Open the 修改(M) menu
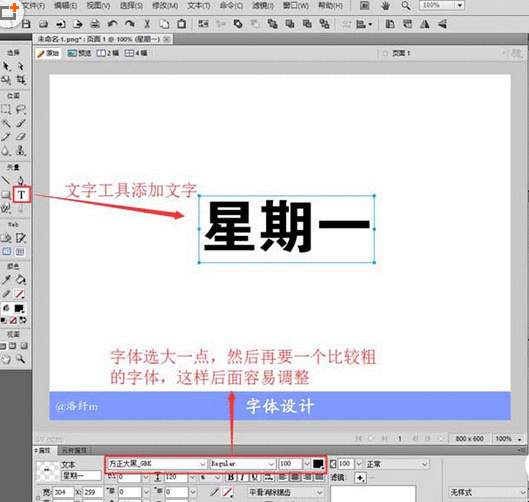Viewport: 529px width, 502px height. point(165,6)
